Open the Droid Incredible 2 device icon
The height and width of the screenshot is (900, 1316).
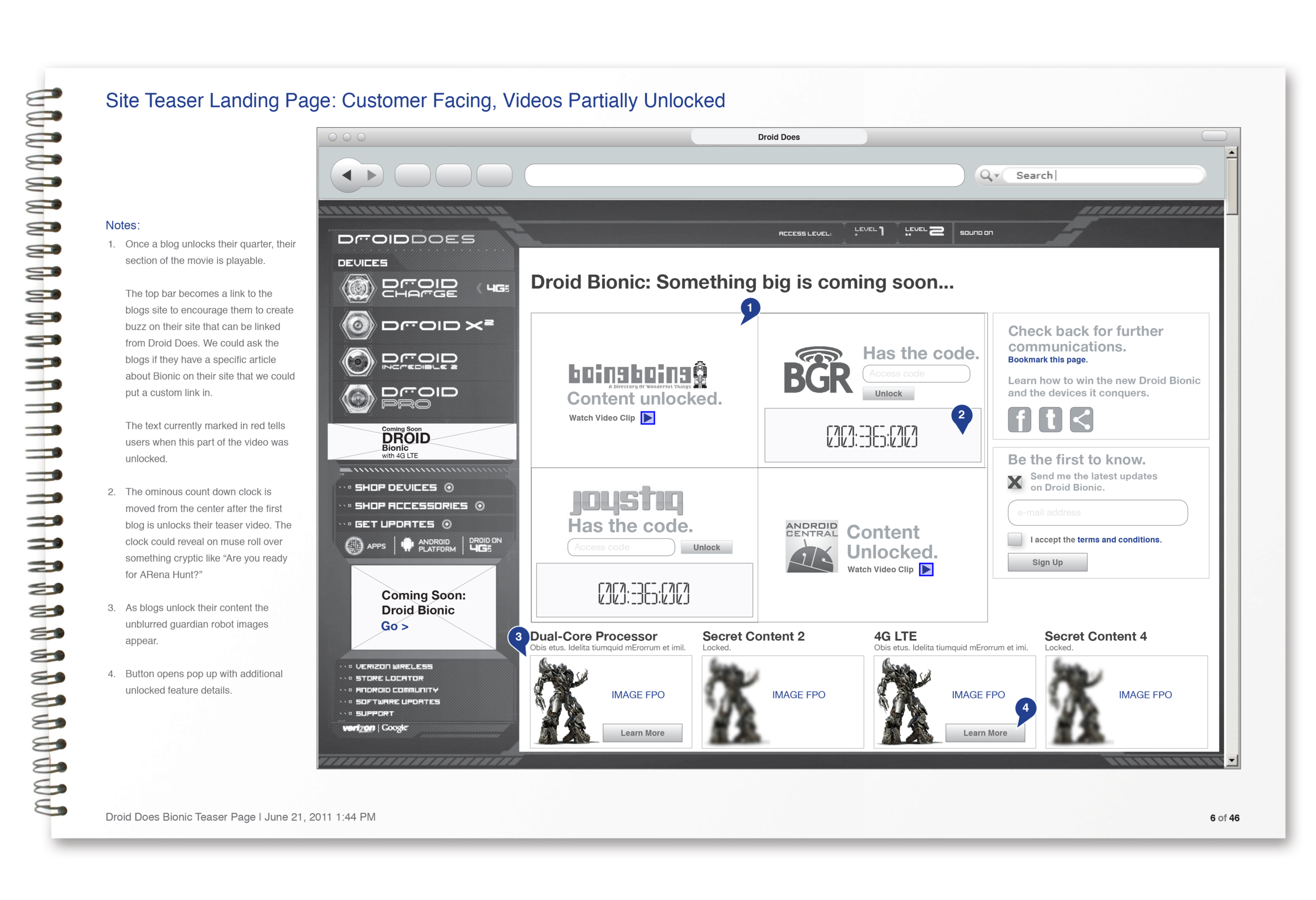point(357,362)
